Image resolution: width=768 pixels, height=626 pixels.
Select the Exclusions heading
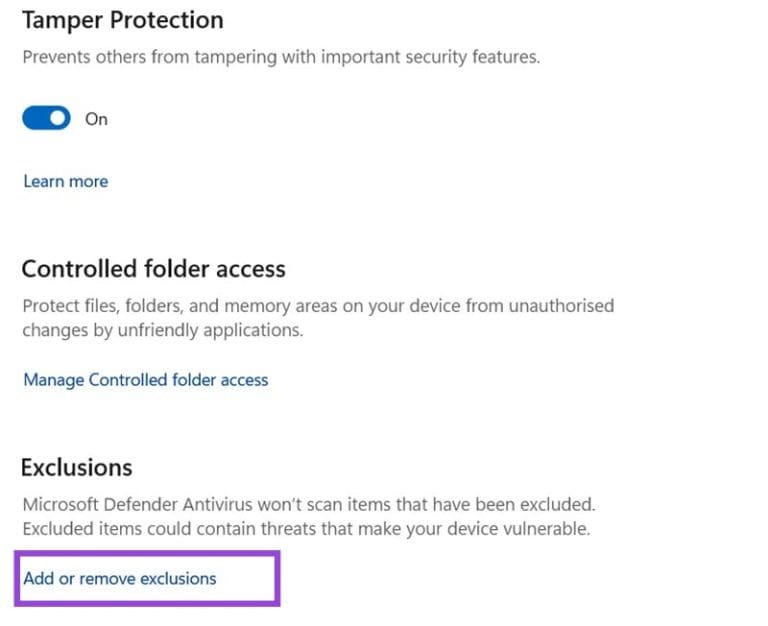coord(77,467)
